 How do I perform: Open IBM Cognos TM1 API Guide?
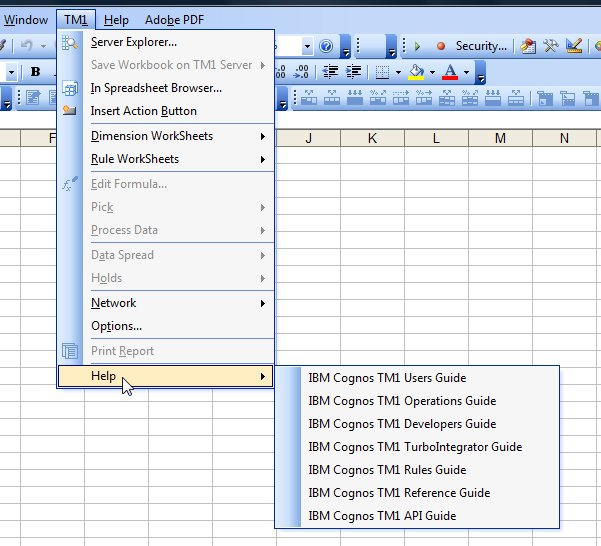pos(417,516)
